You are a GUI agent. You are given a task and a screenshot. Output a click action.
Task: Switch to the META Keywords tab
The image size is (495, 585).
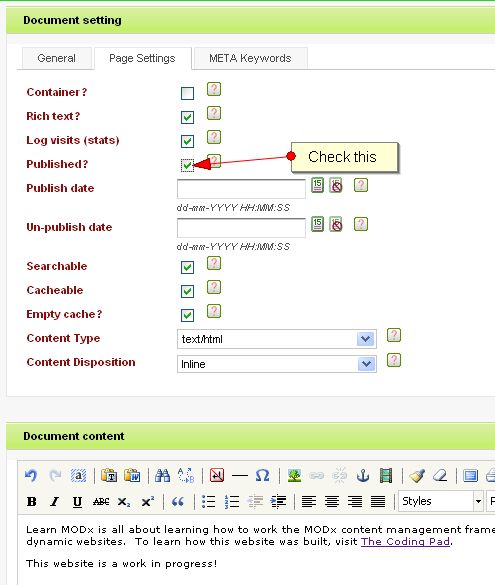[x=250, y=58]
